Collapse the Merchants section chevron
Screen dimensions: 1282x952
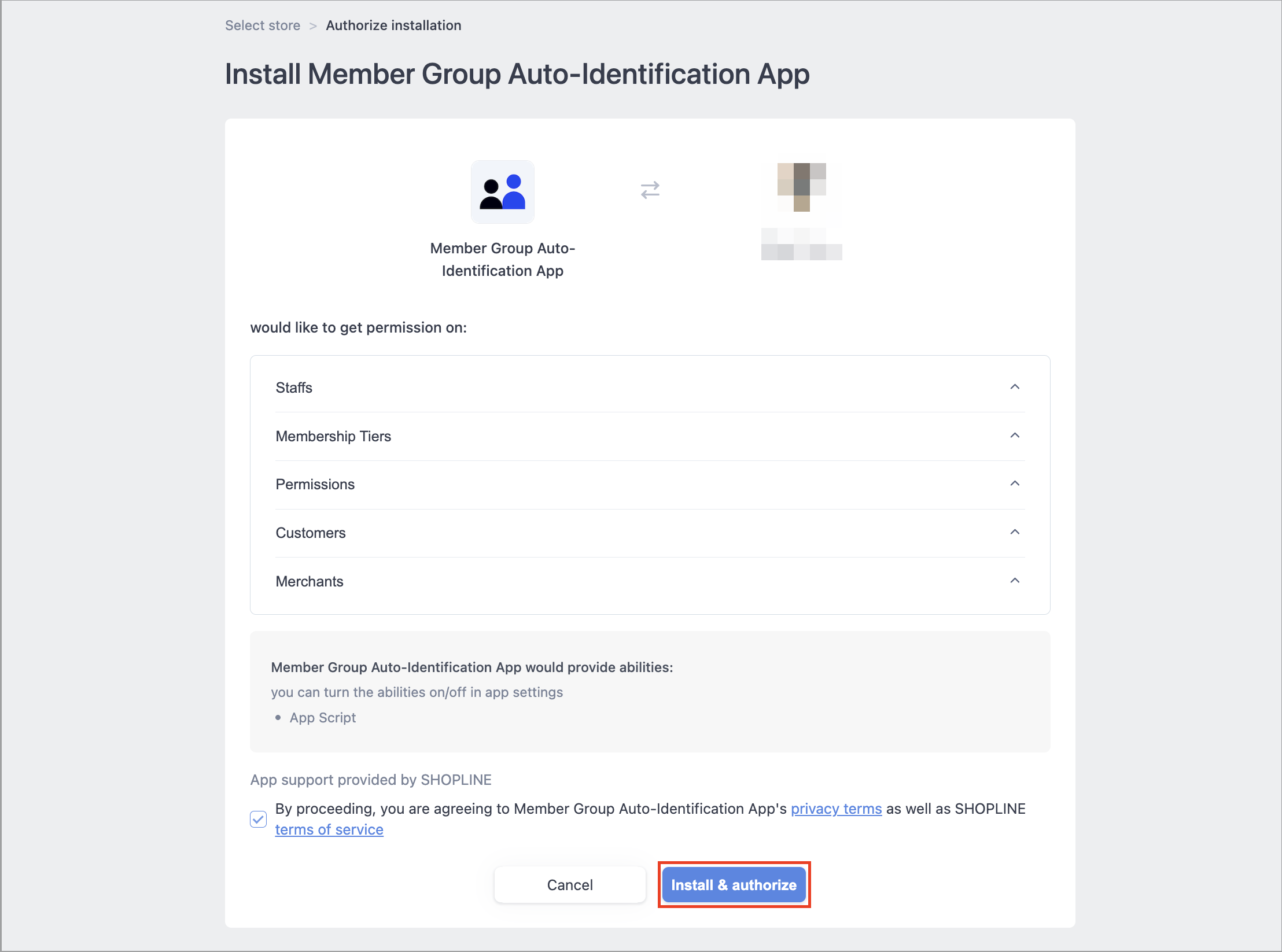[x=1015, y=581]
